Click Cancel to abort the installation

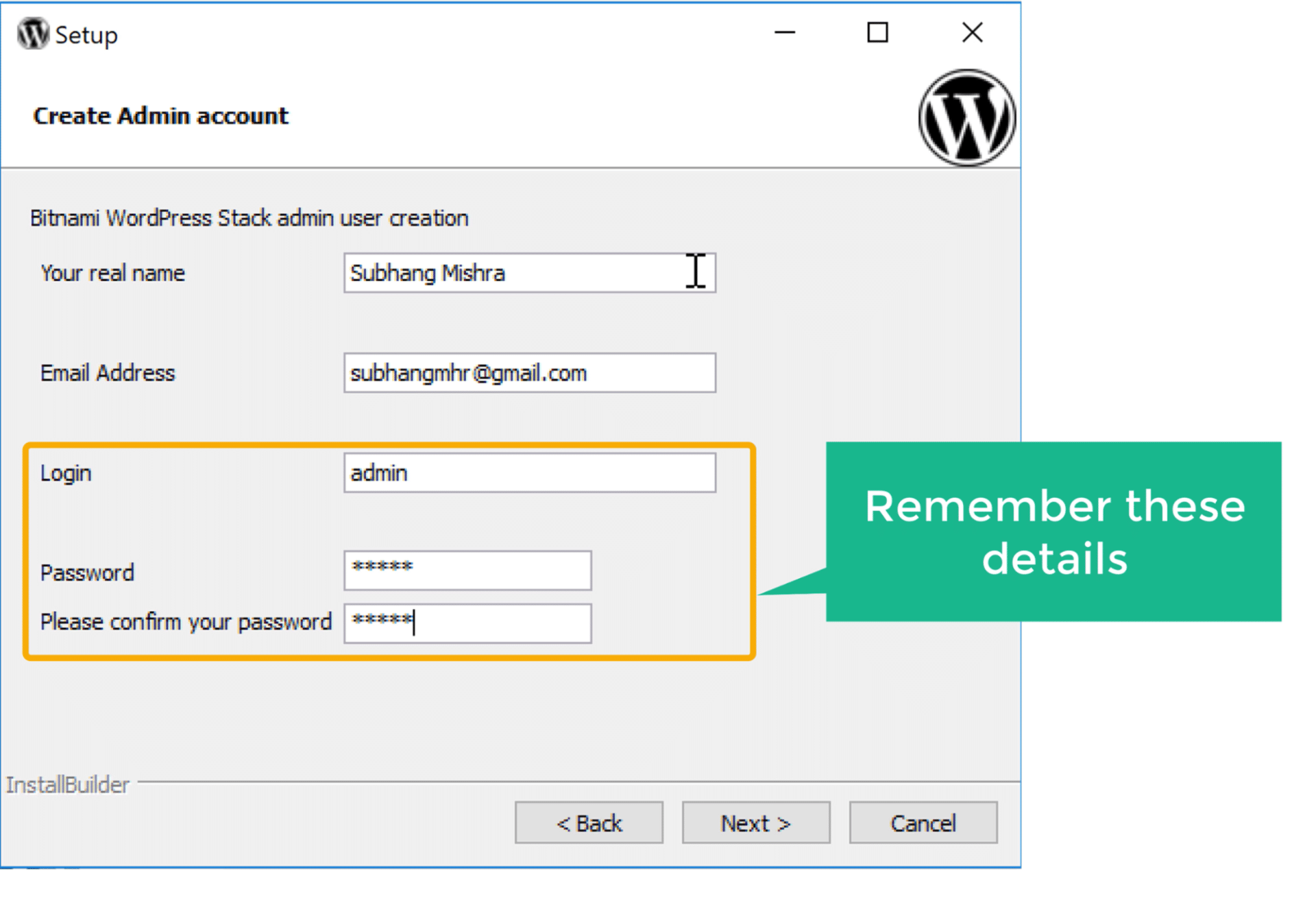coord(922,823)
